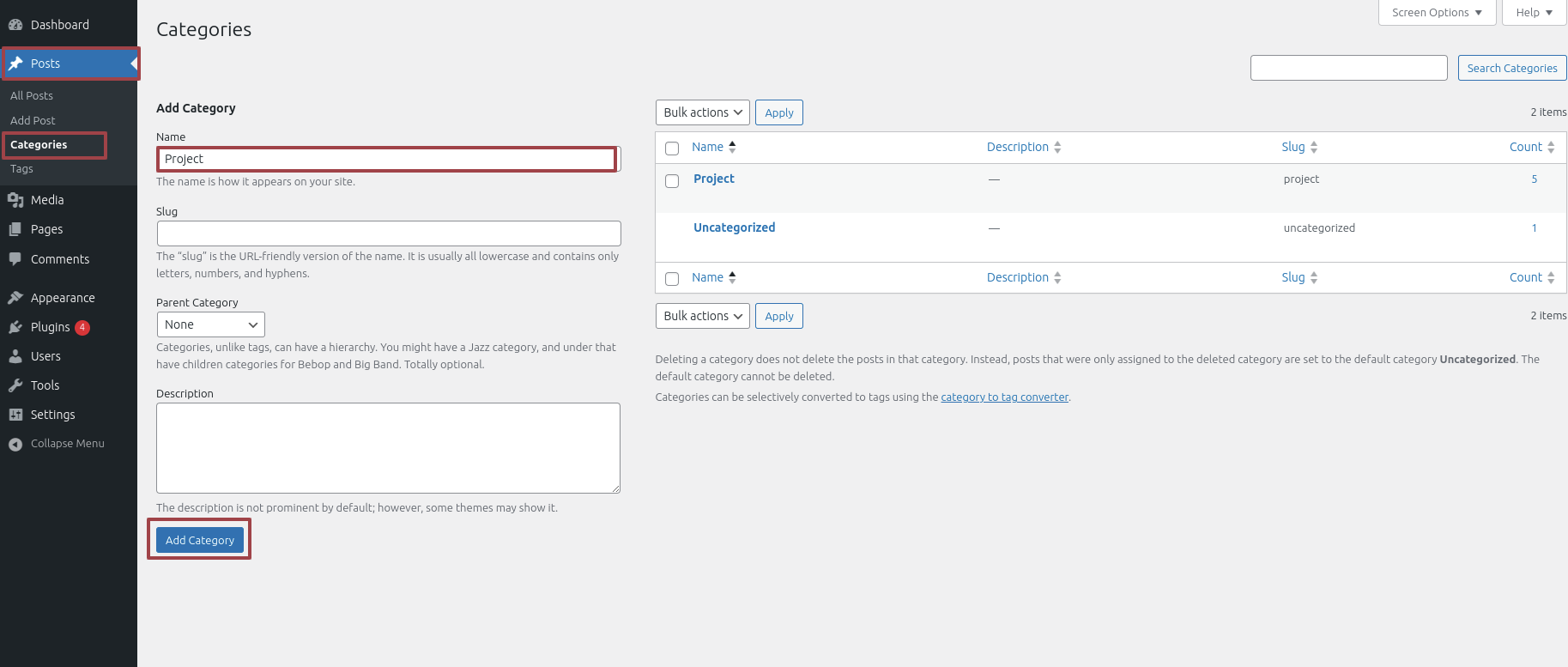Viewport: 1568px width, 667px height.
Task: Follow the category to tag converter link
Action: coord(1005,397)
